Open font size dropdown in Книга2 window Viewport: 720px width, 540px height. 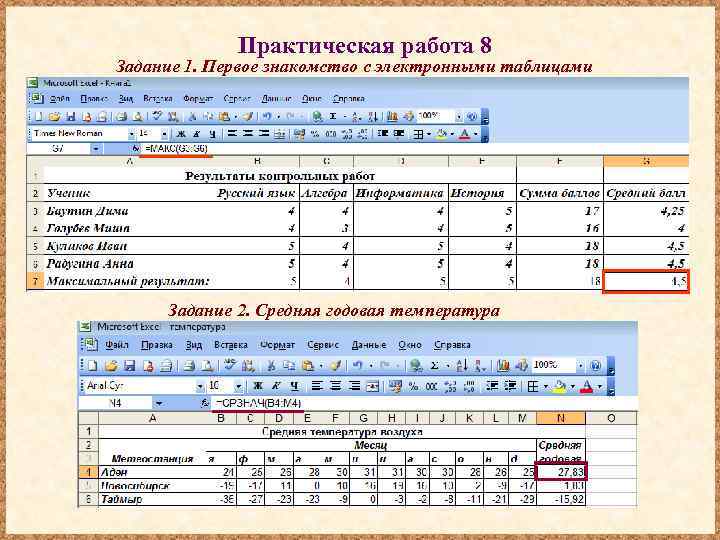[164, 134]
